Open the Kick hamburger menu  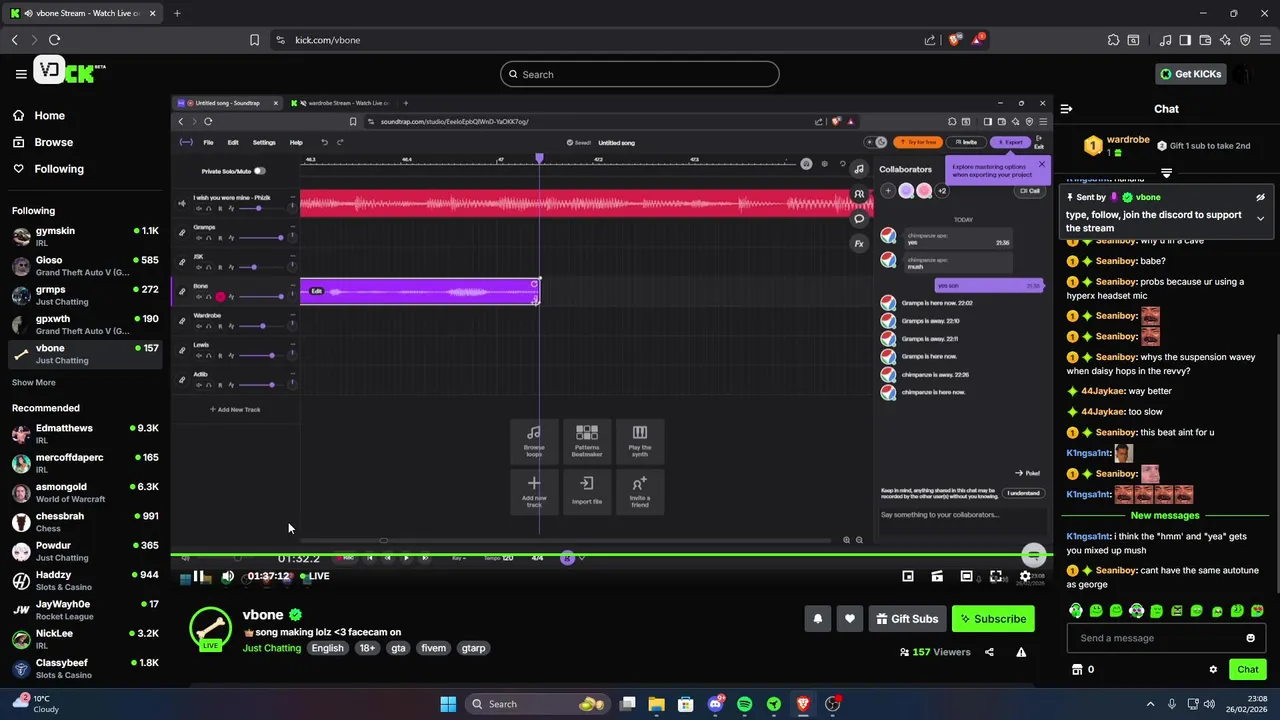click(x=21, y=74)
